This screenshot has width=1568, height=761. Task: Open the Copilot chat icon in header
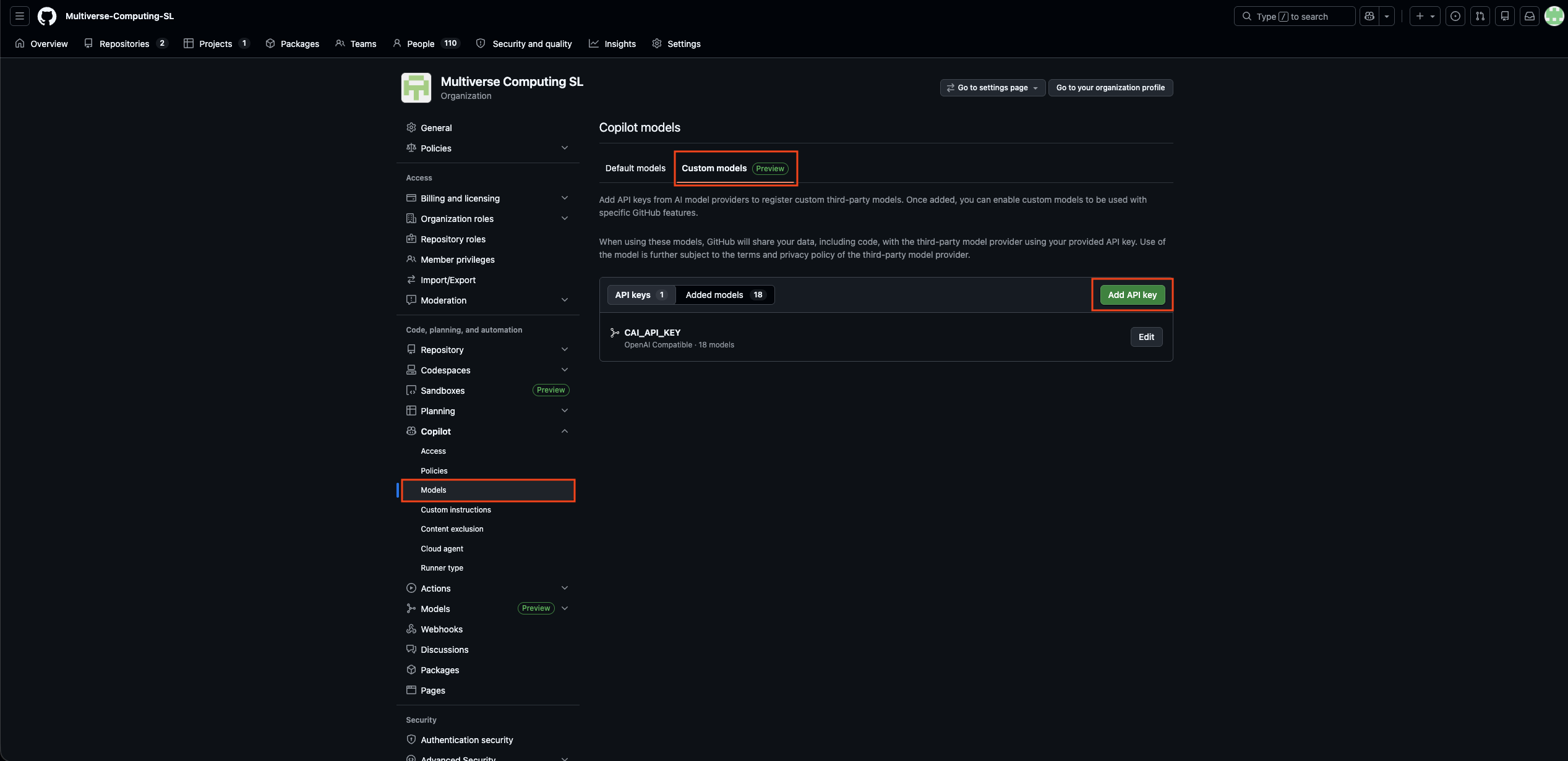click(1369, 16)
